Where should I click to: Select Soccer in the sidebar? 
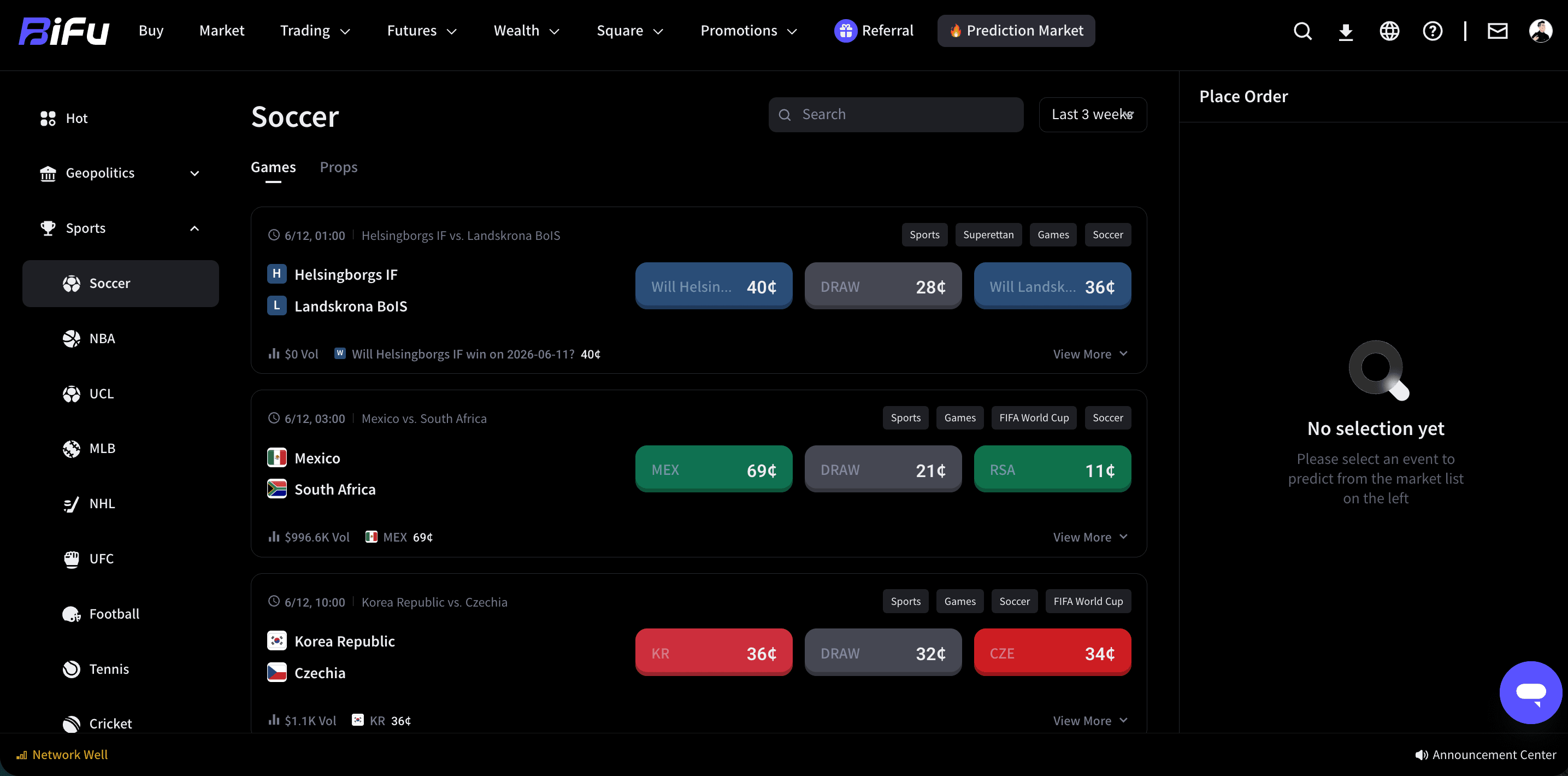[x=121, y=284]
